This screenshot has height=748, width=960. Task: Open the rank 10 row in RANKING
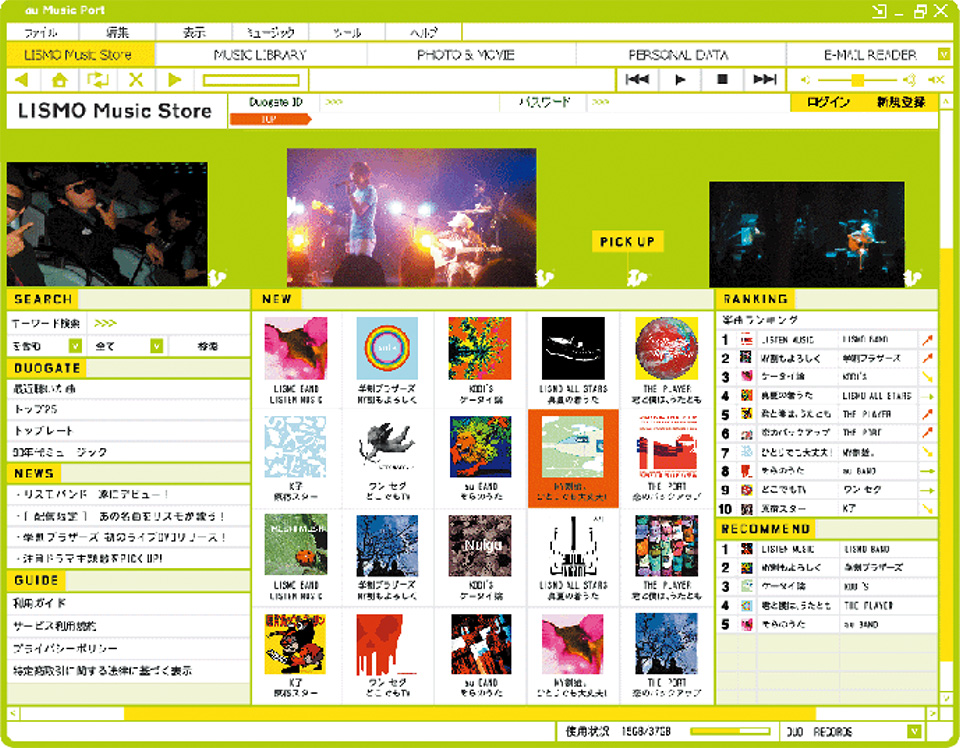[x=827, y=509]
